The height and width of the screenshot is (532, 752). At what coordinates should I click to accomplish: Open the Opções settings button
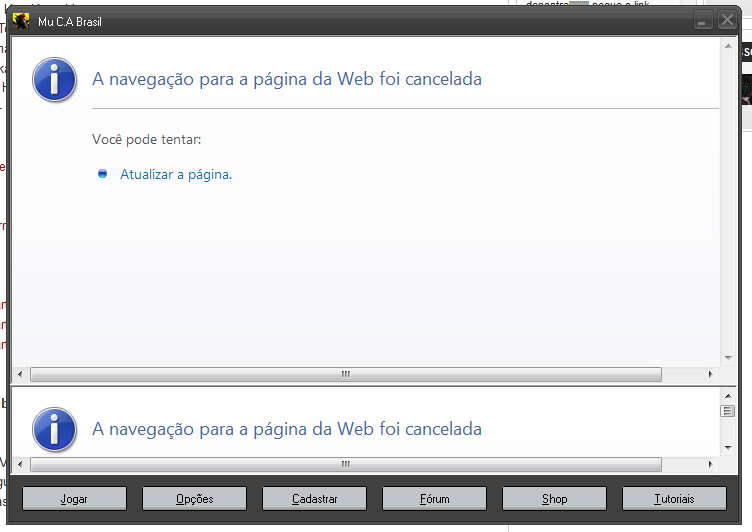pos(194,498)
